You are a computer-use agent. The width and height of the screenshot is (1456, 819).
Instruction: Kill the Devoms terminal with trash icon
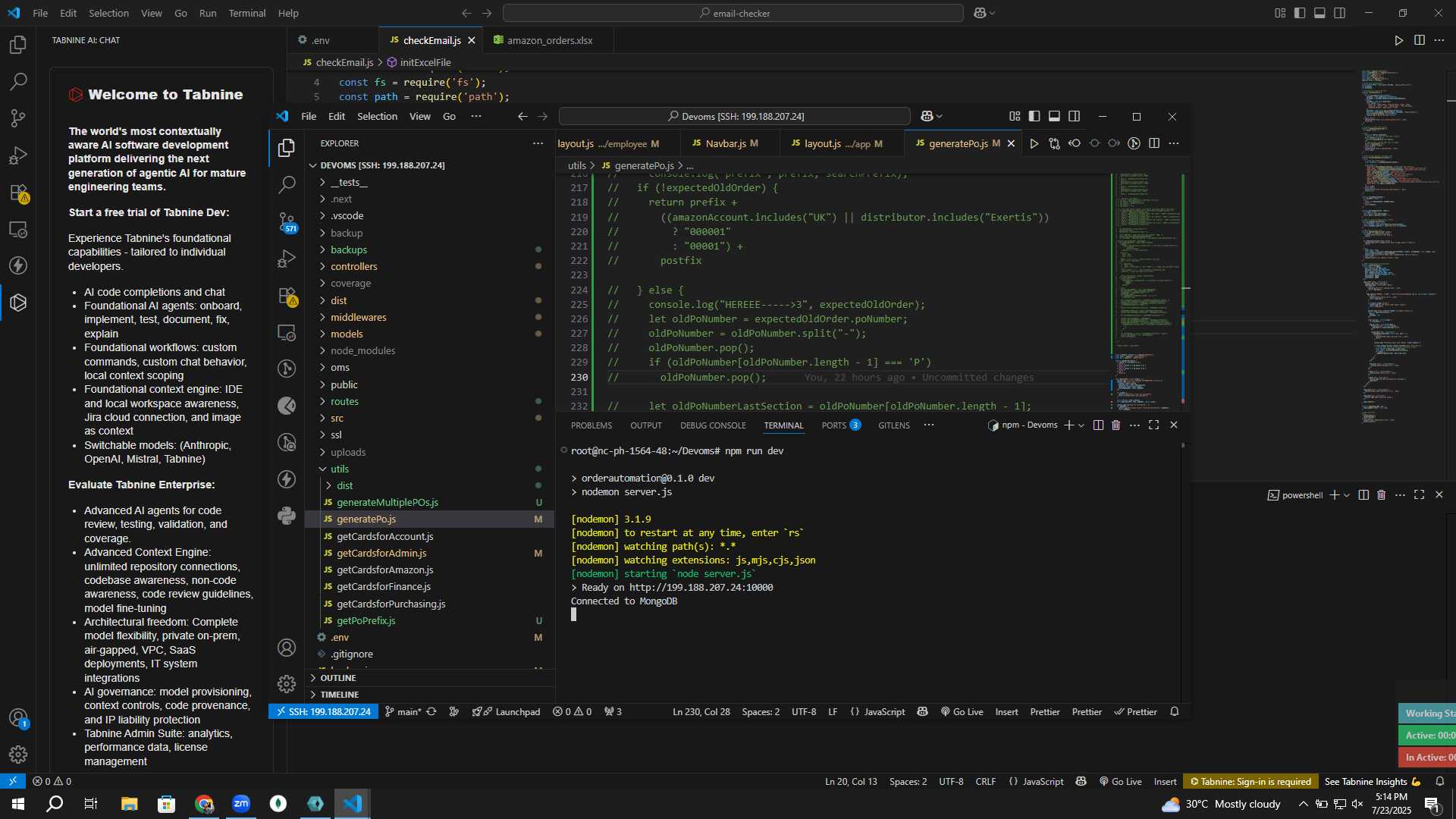click(1116, 425)
